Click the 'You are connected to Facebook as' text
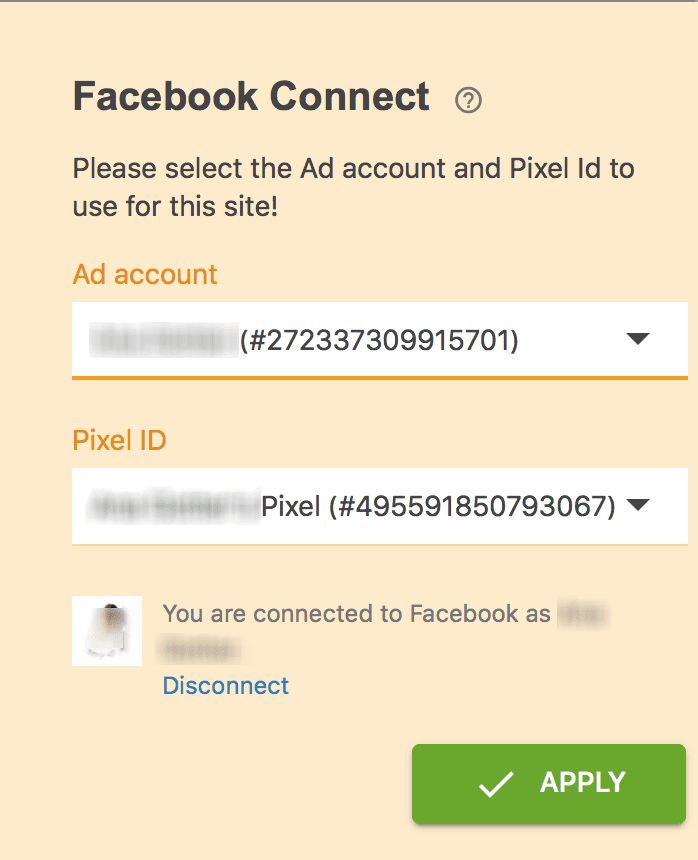698x860 pixels. (x=356, y=614)
